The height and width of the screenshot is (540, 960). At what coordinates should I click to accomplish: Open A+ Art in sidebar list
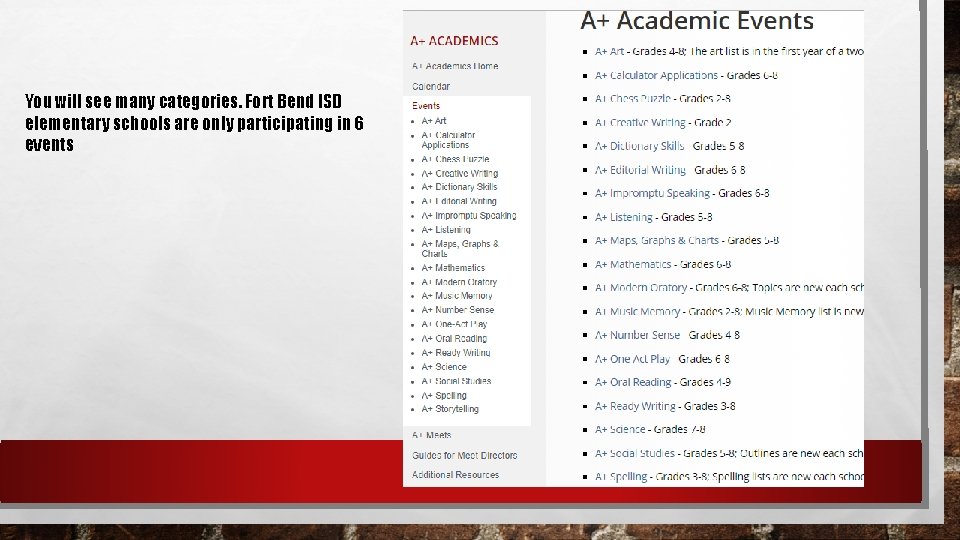434,121
